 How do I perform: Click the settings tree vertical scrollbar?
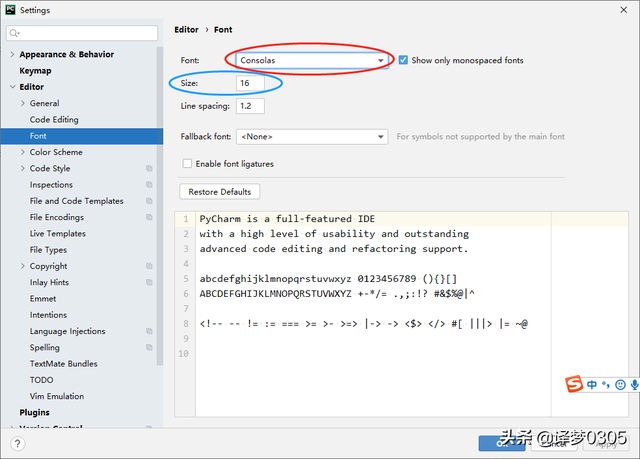[160, 206]
